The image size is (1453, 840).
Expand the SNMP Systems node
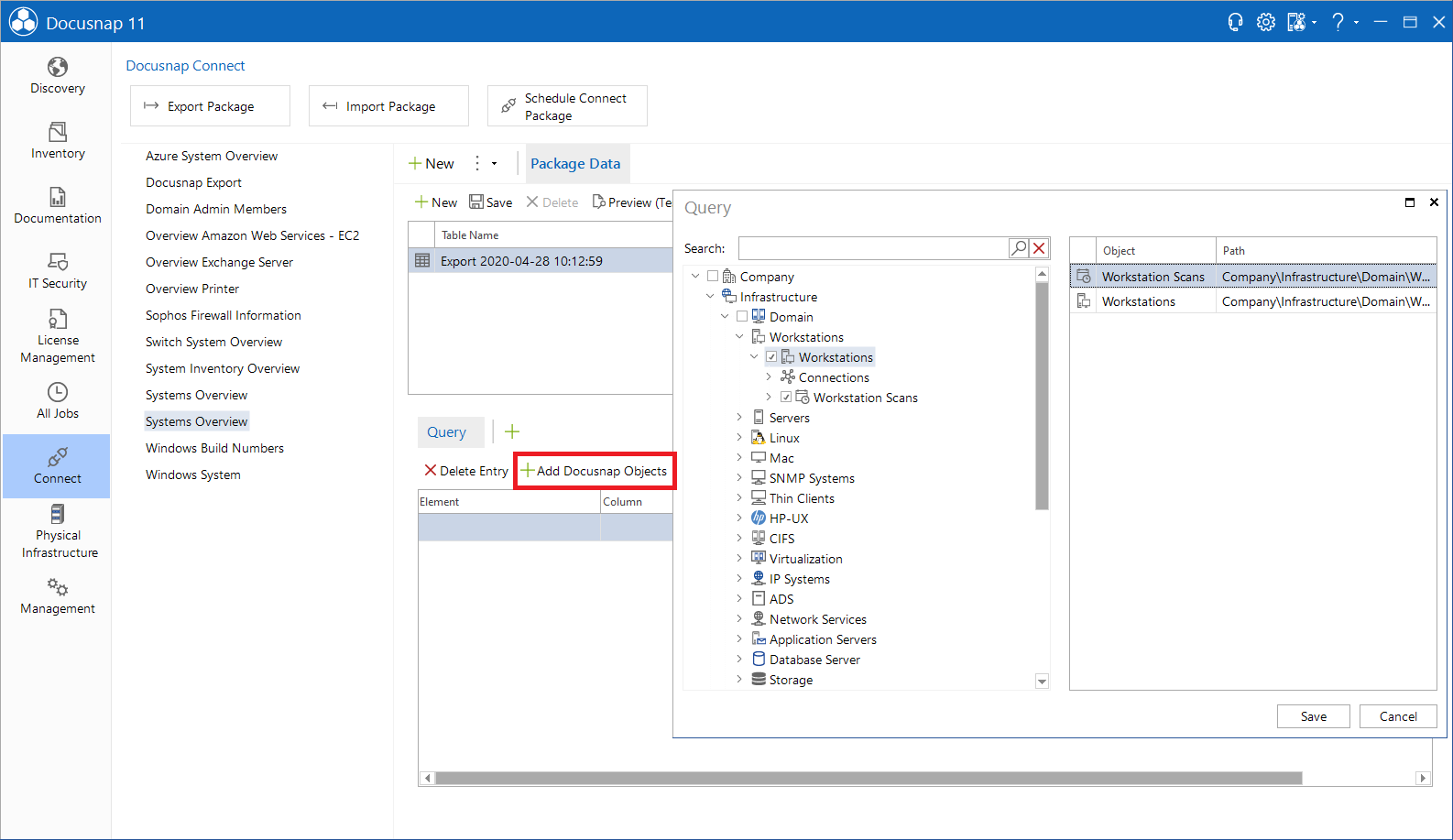point(739,477)
